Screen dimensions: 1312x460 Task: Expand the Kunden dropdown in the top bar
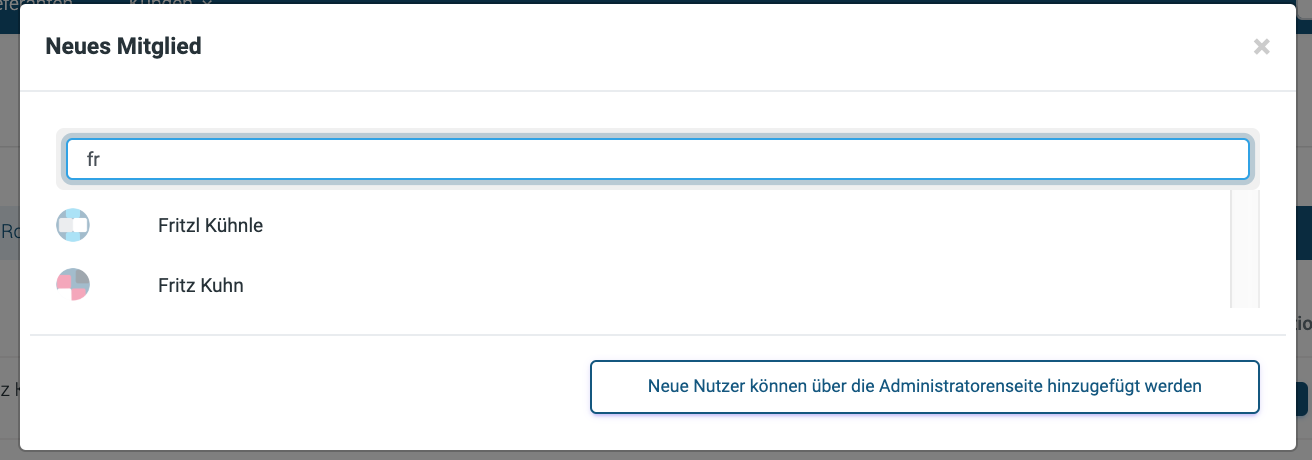pos(170,3)
